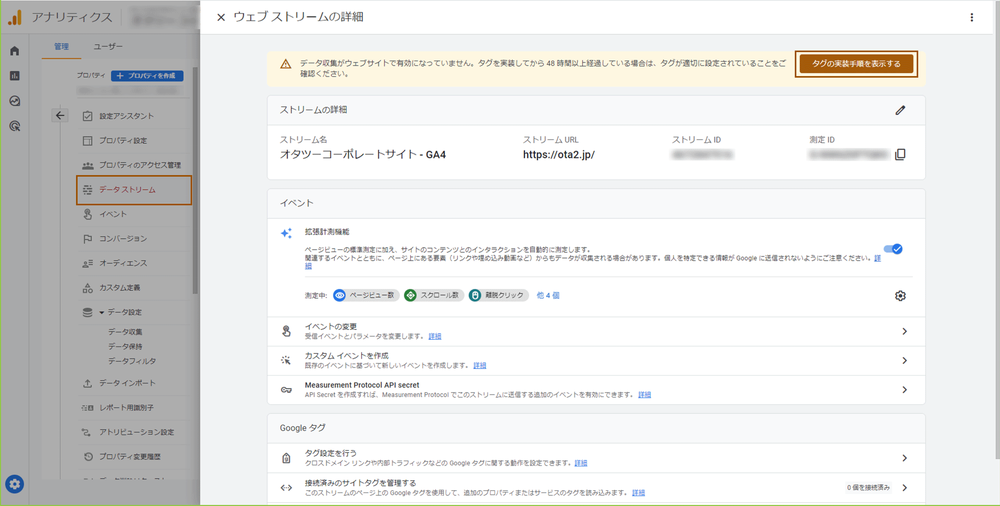This screenshot has width=1000, height=506.
Task: Click the connected site tags code icon
Action: click(x=286, y=487)
